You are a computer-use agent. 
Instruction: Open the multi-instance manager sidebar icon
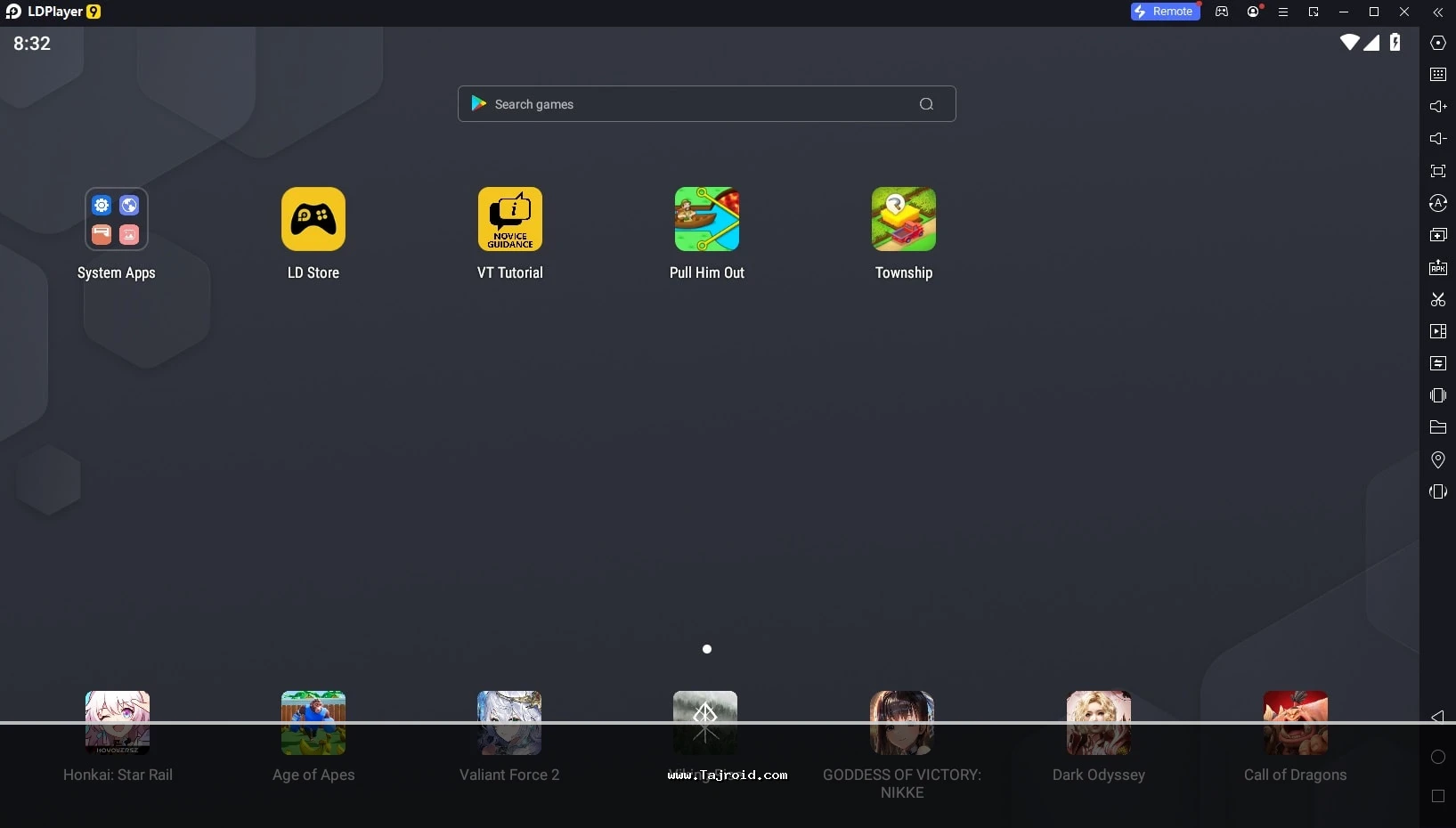coord(1437,235)
